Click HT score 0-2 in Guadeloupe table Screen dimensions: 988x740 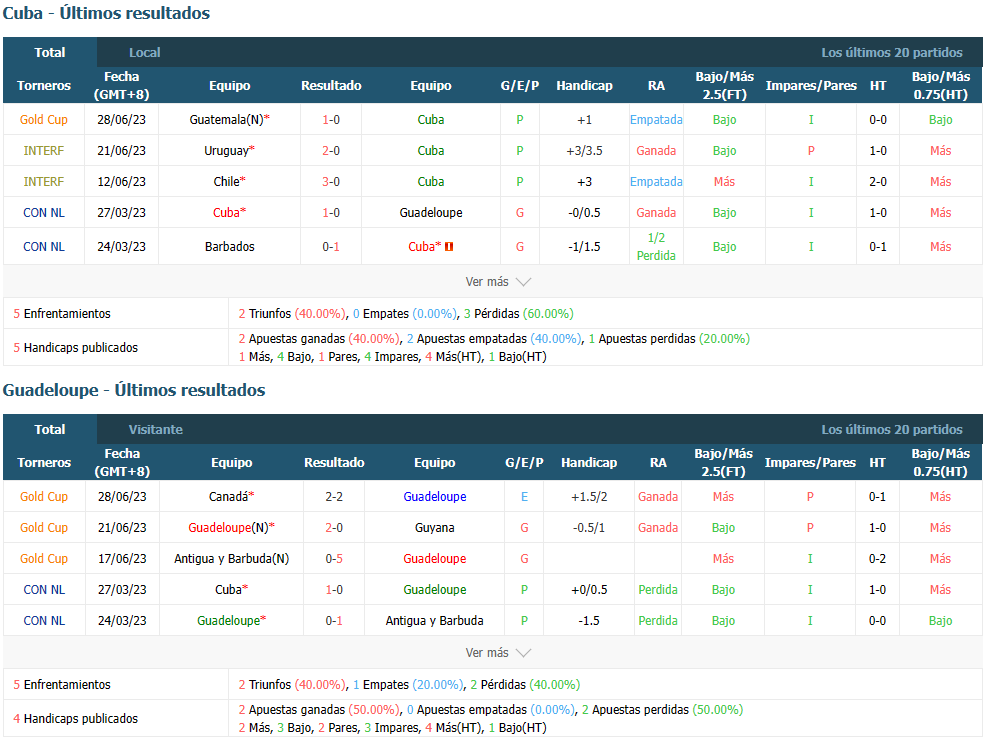[877, 558]
